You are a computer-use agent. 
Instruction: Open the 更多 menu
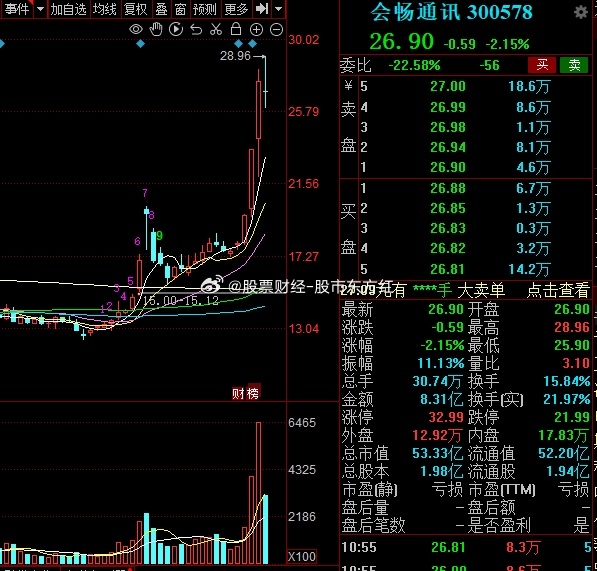click(x=236, y=9)
